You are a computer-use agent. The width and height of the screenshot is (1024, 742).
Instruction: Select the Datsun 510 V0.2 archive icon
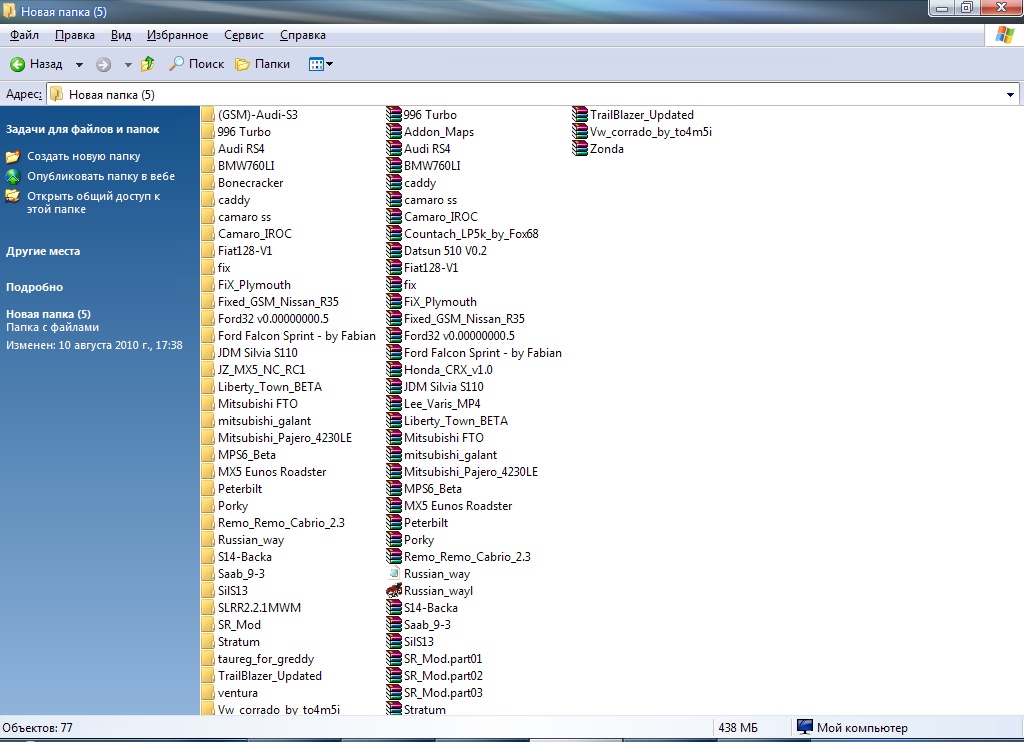pos(394,251)
